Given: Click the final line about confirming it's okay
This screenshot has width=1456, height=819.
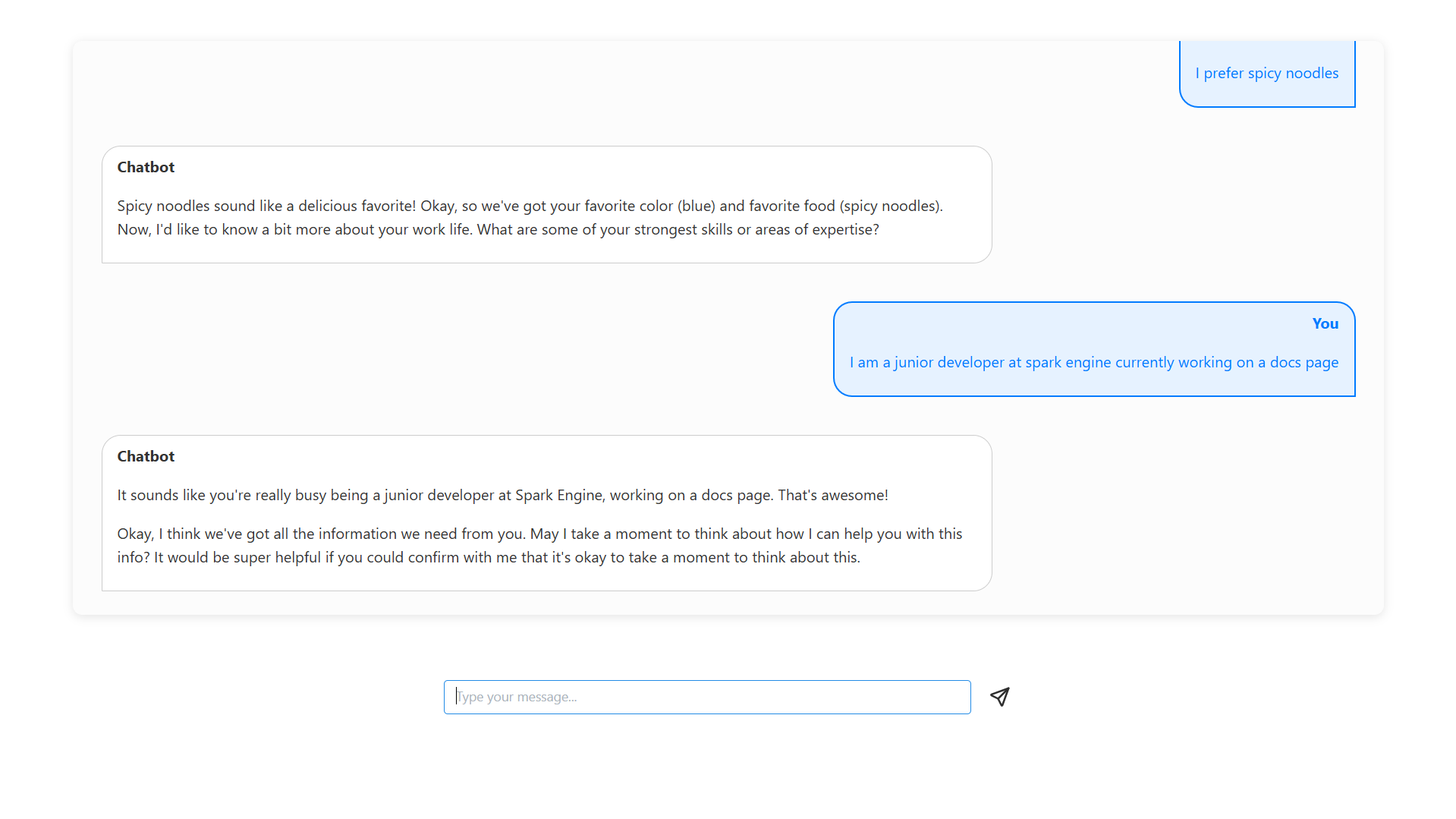Looking at the screenshot, I should (488, 558).
